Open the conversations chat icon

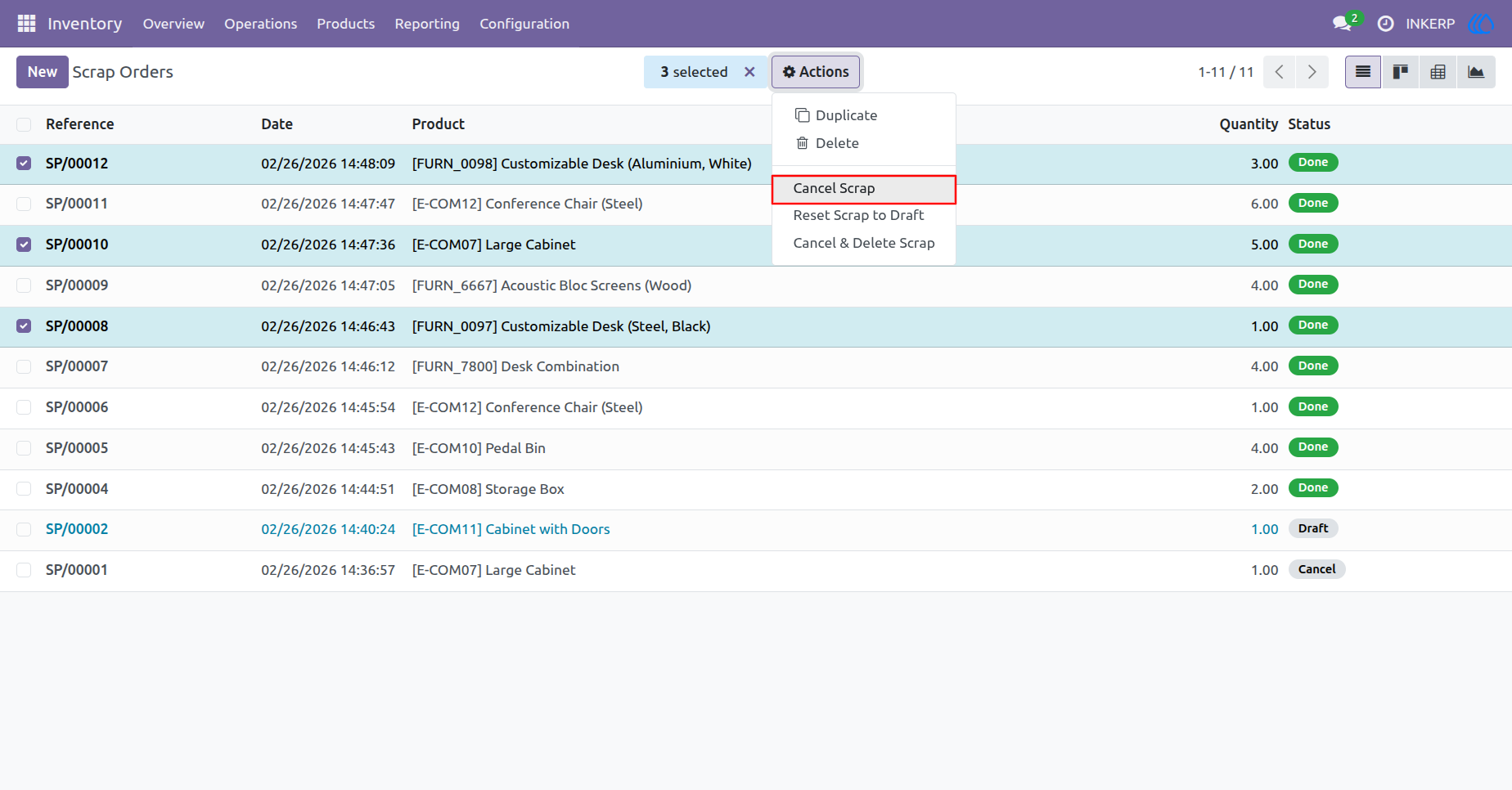coord(1342,24)
